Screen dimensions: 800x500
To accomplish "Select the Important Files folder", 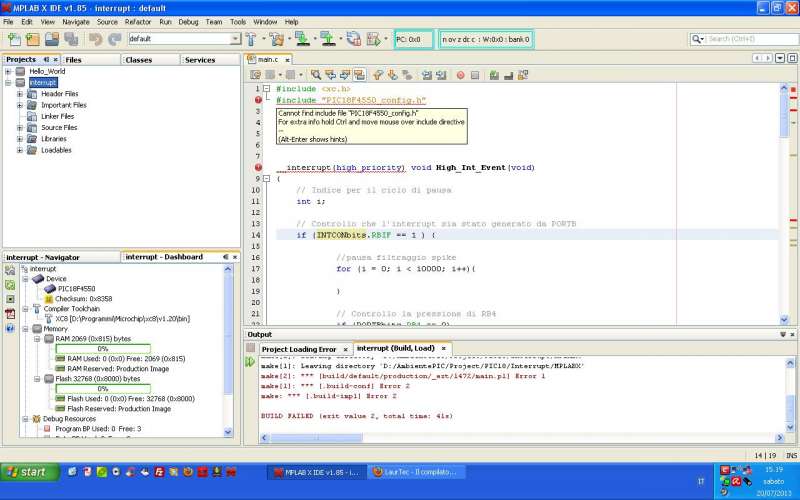I will coord(64,105).
